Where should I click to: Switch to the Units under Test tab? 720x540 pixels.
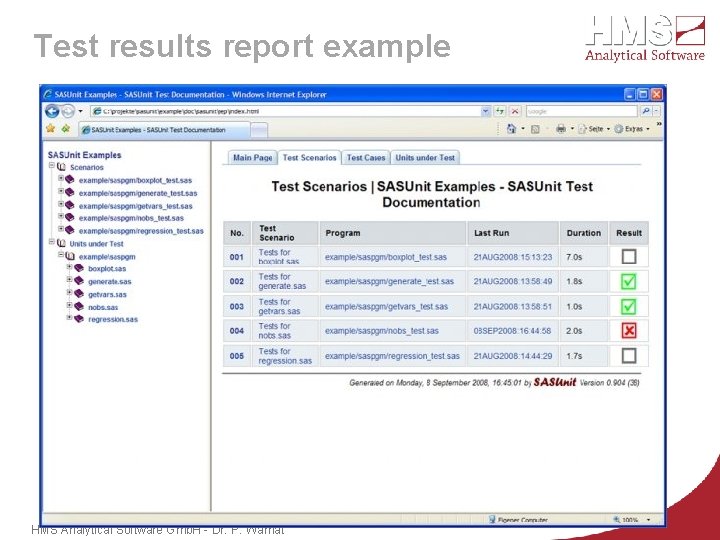pyautogui.click(x=425, y=158)
